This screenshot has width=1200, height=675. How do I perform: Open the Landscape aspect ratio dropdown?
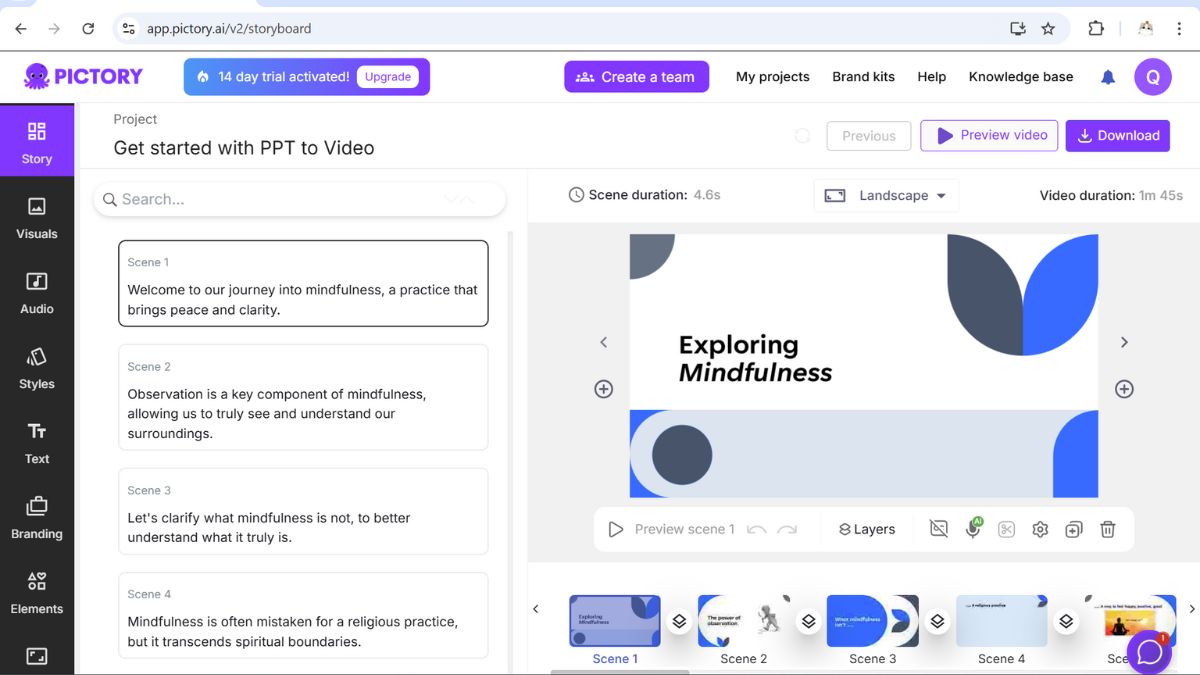(x=886, y=195)
